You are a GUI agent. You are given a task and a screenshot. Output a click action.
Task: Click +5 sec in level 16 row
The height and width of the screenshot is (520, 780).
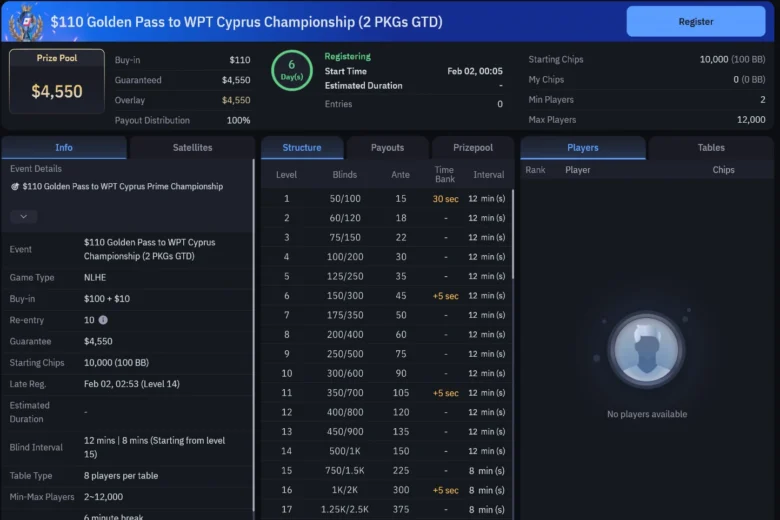tap(445, 490)
